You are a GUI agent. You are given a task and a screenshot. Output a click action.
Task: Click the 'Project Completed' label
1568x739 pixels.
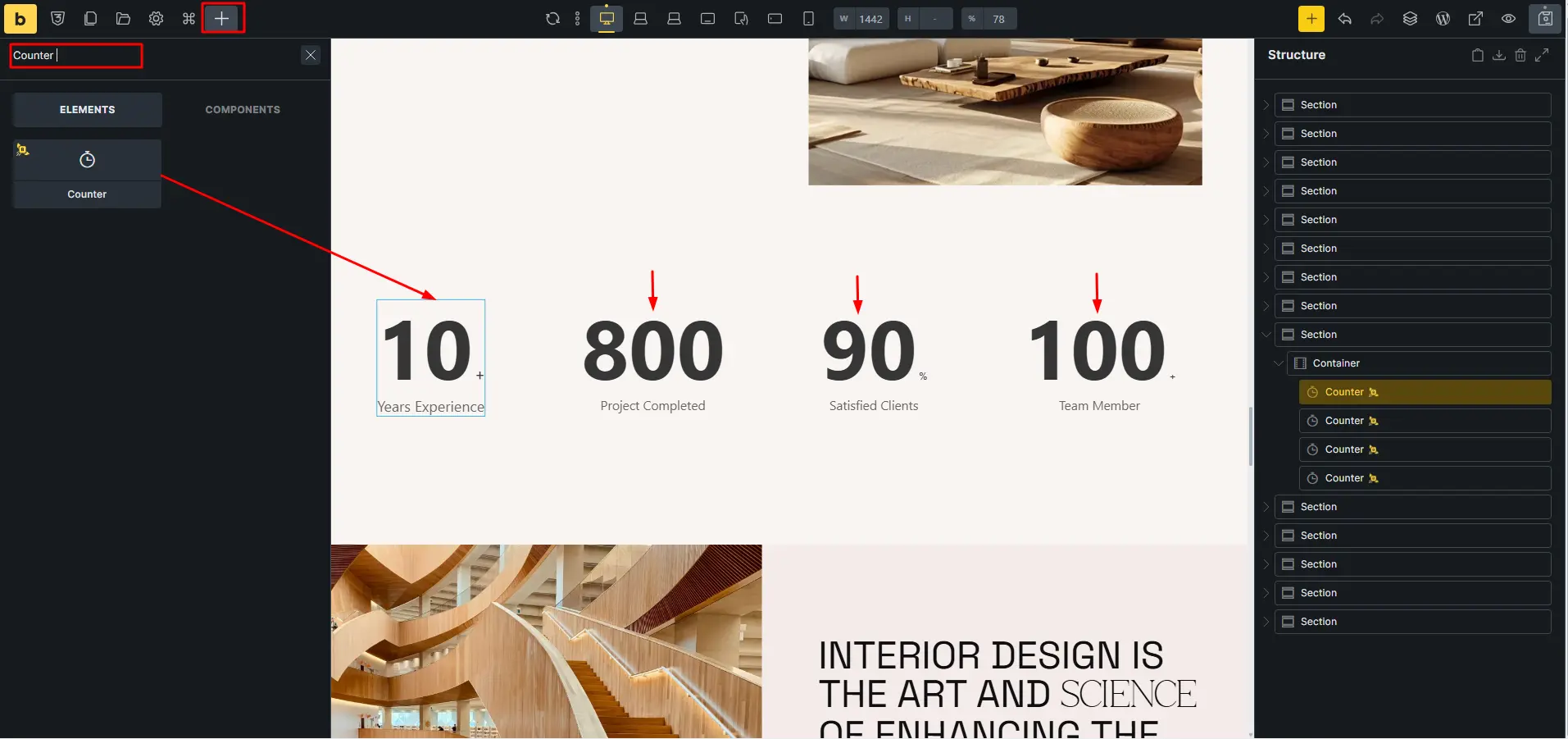click(x=652, y=406)
